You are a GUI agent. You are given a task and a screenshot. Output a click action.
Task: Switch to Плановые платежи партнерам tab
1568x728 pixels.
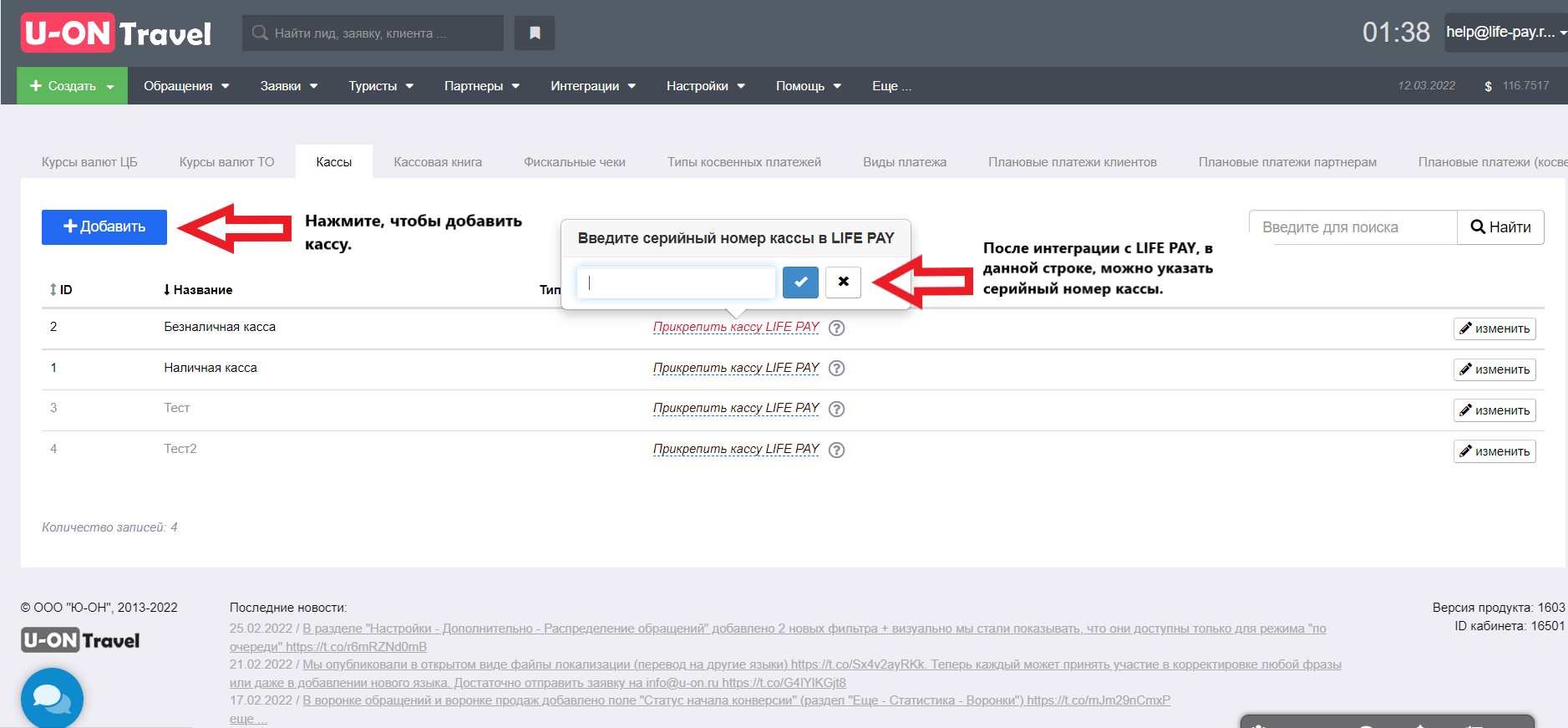(x=1287, y=162)
